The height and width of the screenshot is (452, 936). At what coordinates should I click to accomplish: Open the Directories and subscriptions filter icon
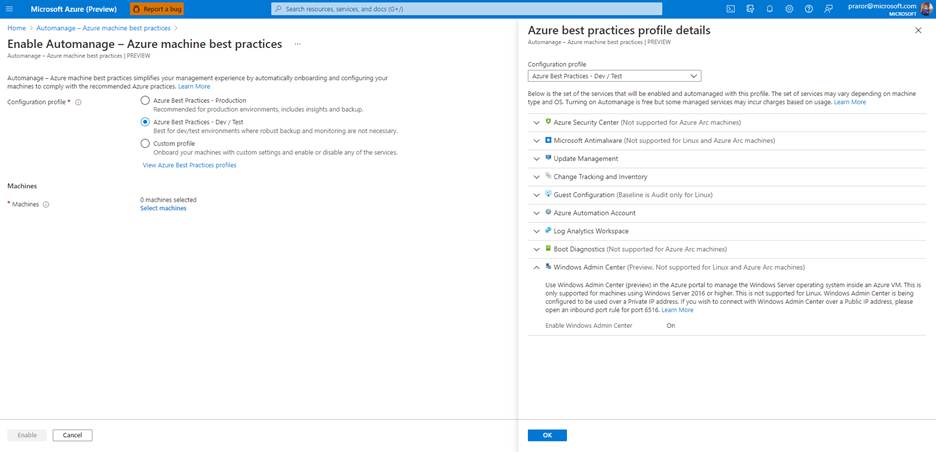point(750,9)
